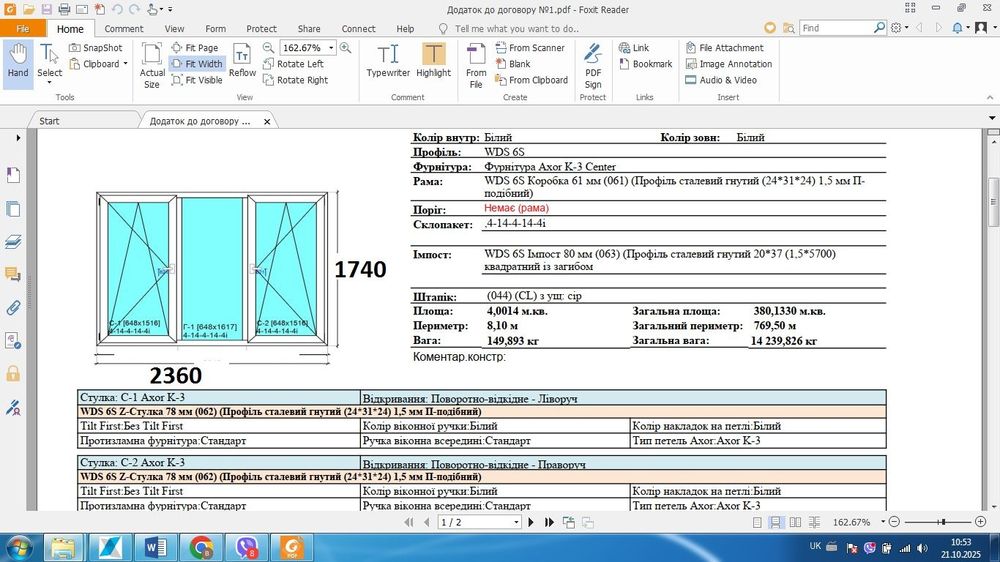Click the SnapShot tool

pos(96,48)
